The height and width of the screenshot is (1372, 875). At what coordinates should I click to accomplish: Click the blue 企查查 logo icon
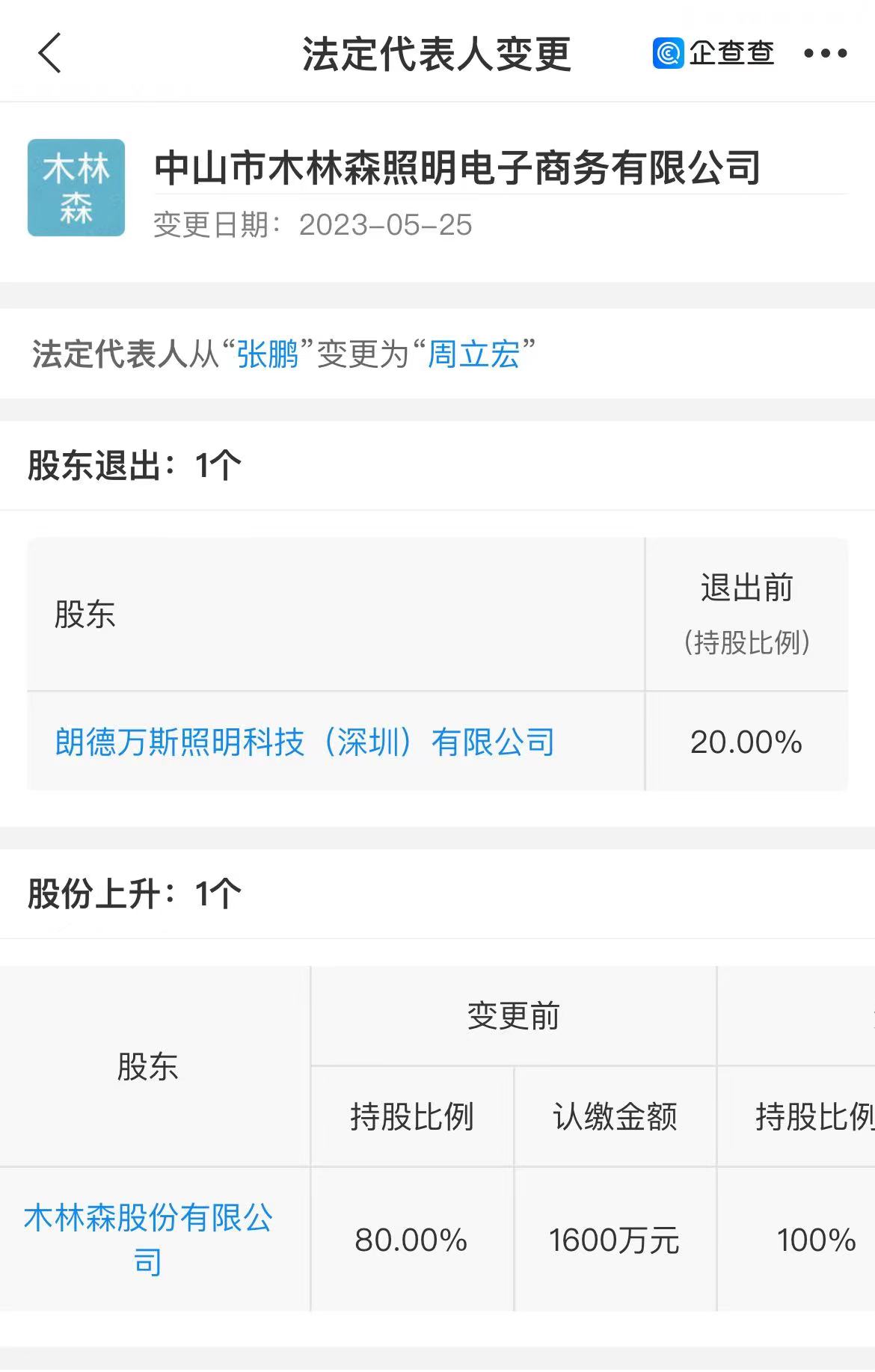(x=667, y=53)
